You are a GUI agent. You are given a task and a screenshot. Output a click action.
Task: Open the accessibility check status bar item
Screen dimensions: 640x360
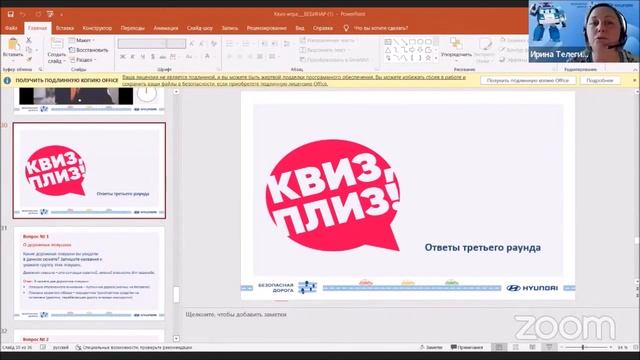pyautogui.click(x=134, y=347)
